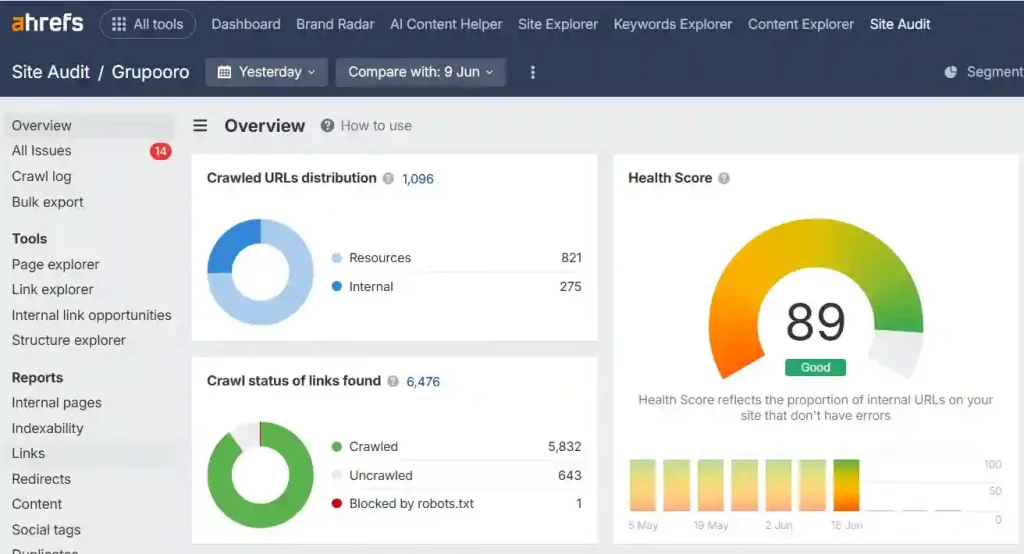Click the light blue Resources color dot
Screen dimensions: 1024x554
coord(336,257)
